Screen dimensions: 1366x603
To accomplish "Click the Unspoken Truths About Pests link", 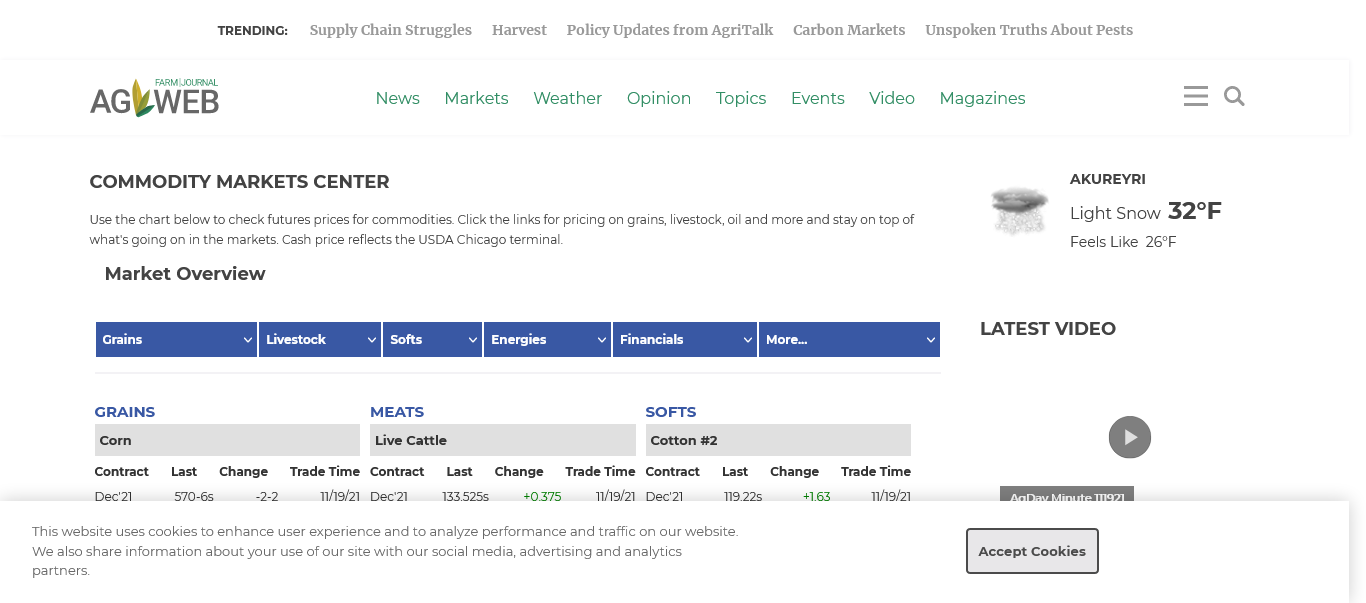I will click(x=1029, y=30).
